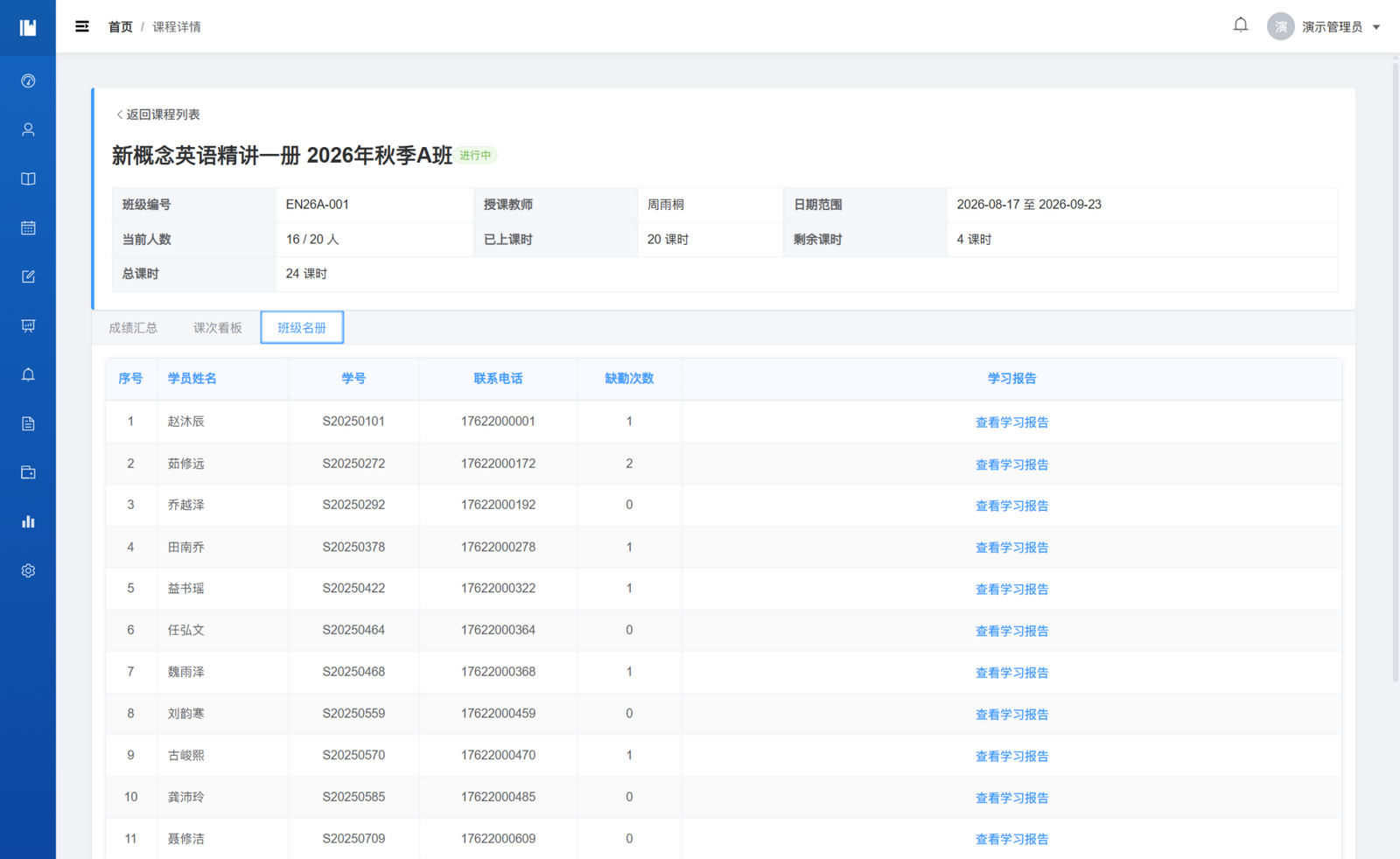Select student name 魏雨泽

pyautogui.click(x=185, y=672)
